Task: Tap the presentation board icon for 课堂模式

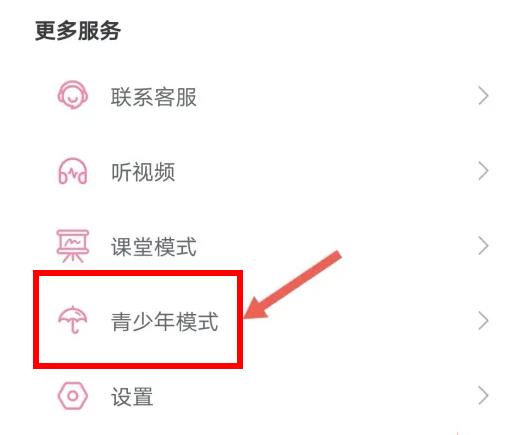Action: 73,246
